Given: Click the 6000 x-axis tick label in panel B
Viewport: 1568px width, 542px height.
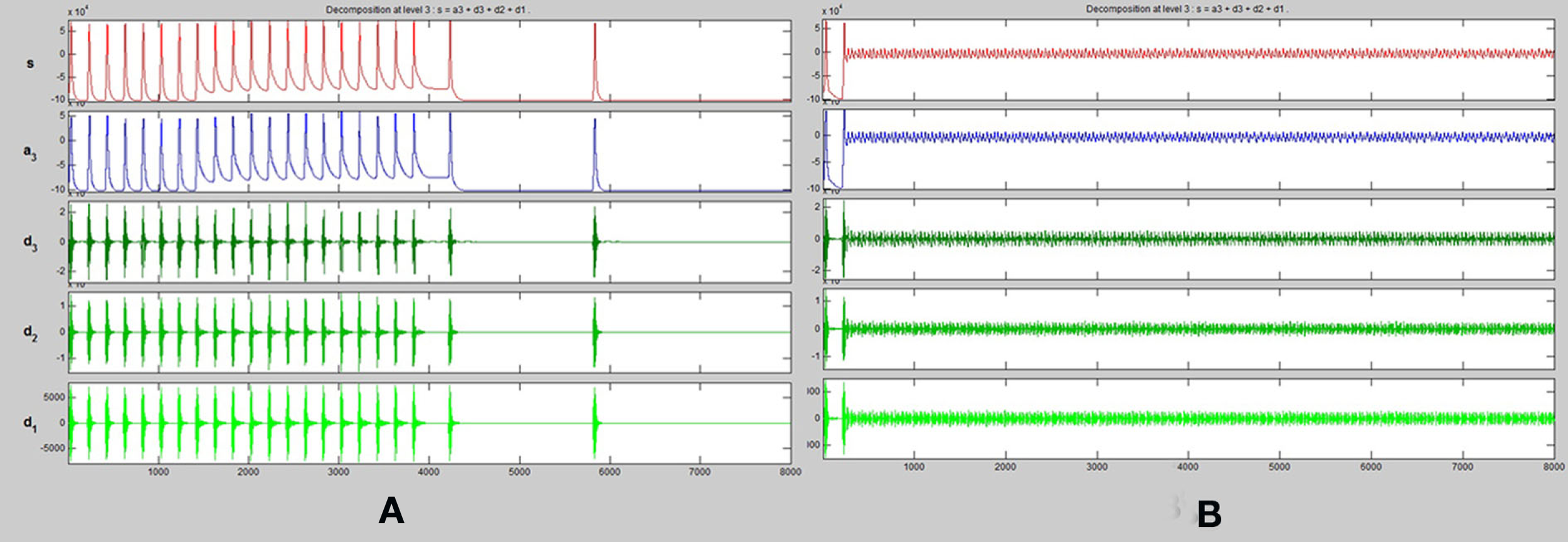Looking at the screenshot, I should coord(1371,467).
